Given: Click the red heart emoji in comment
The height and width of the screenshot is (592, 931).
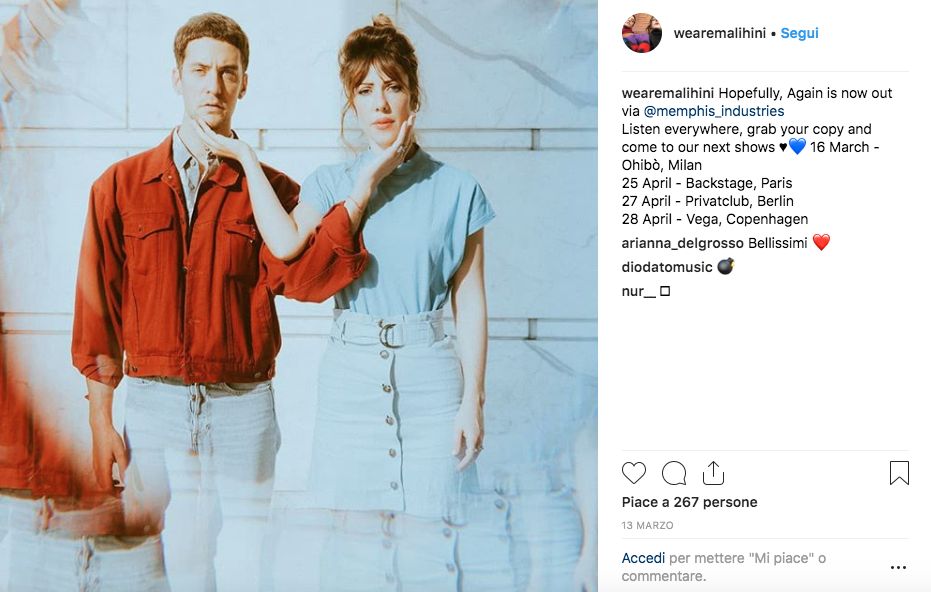Looking at the screenshot, I should tap(821, 242).
